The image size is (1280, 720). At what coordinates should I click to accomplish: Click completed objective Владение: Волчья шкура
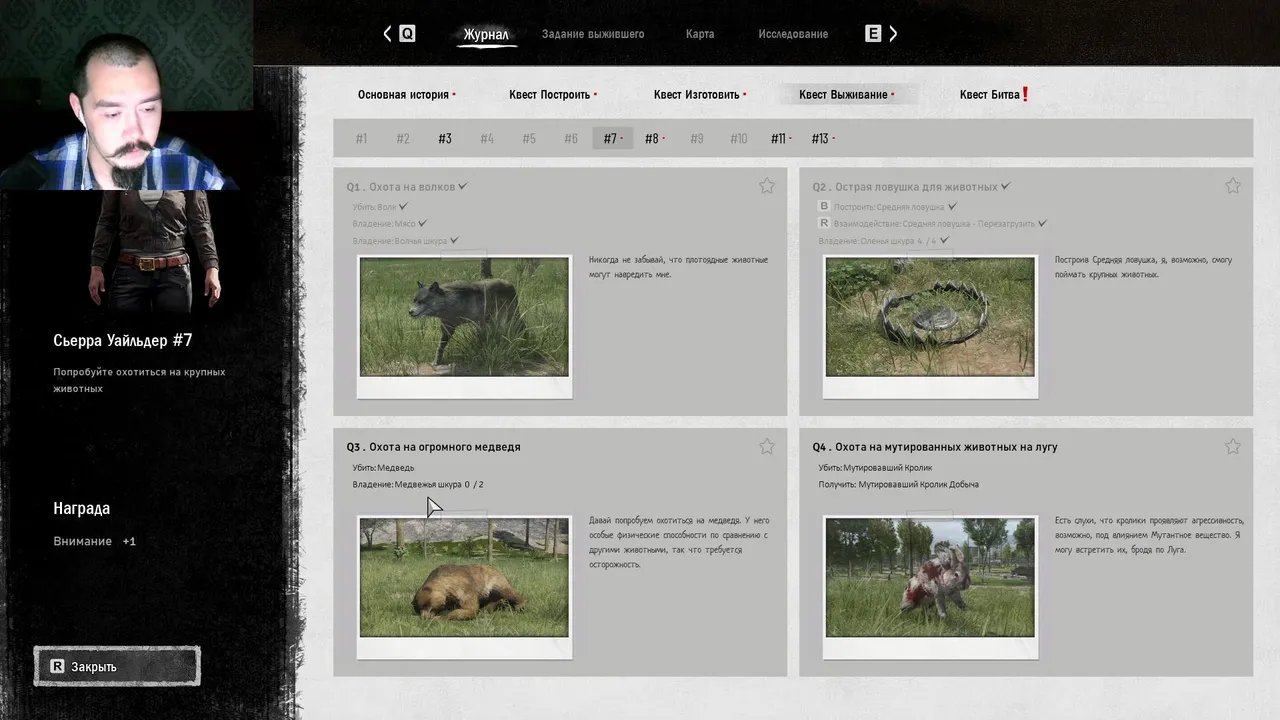(399, 241)
